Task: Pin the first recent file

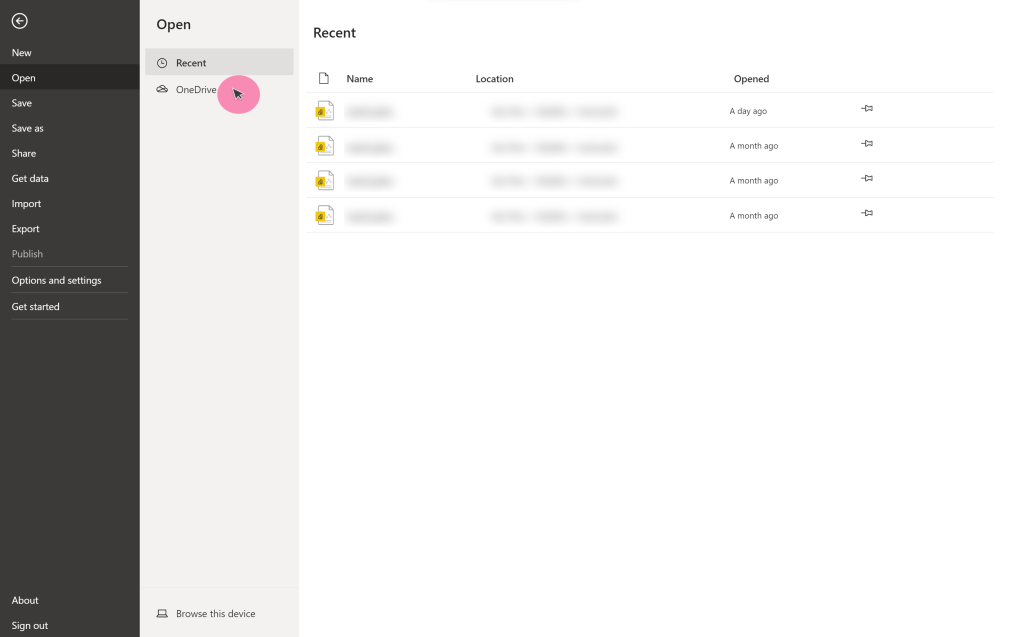Action: click(x=866, y=107)
